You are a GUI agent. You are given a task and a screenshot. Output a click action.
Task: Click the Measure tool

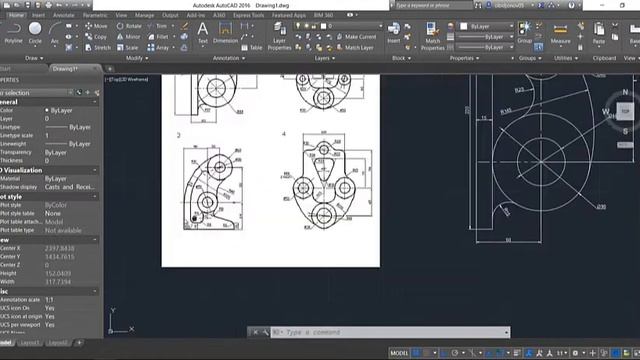pyautogui.click(x=560, y=33)
